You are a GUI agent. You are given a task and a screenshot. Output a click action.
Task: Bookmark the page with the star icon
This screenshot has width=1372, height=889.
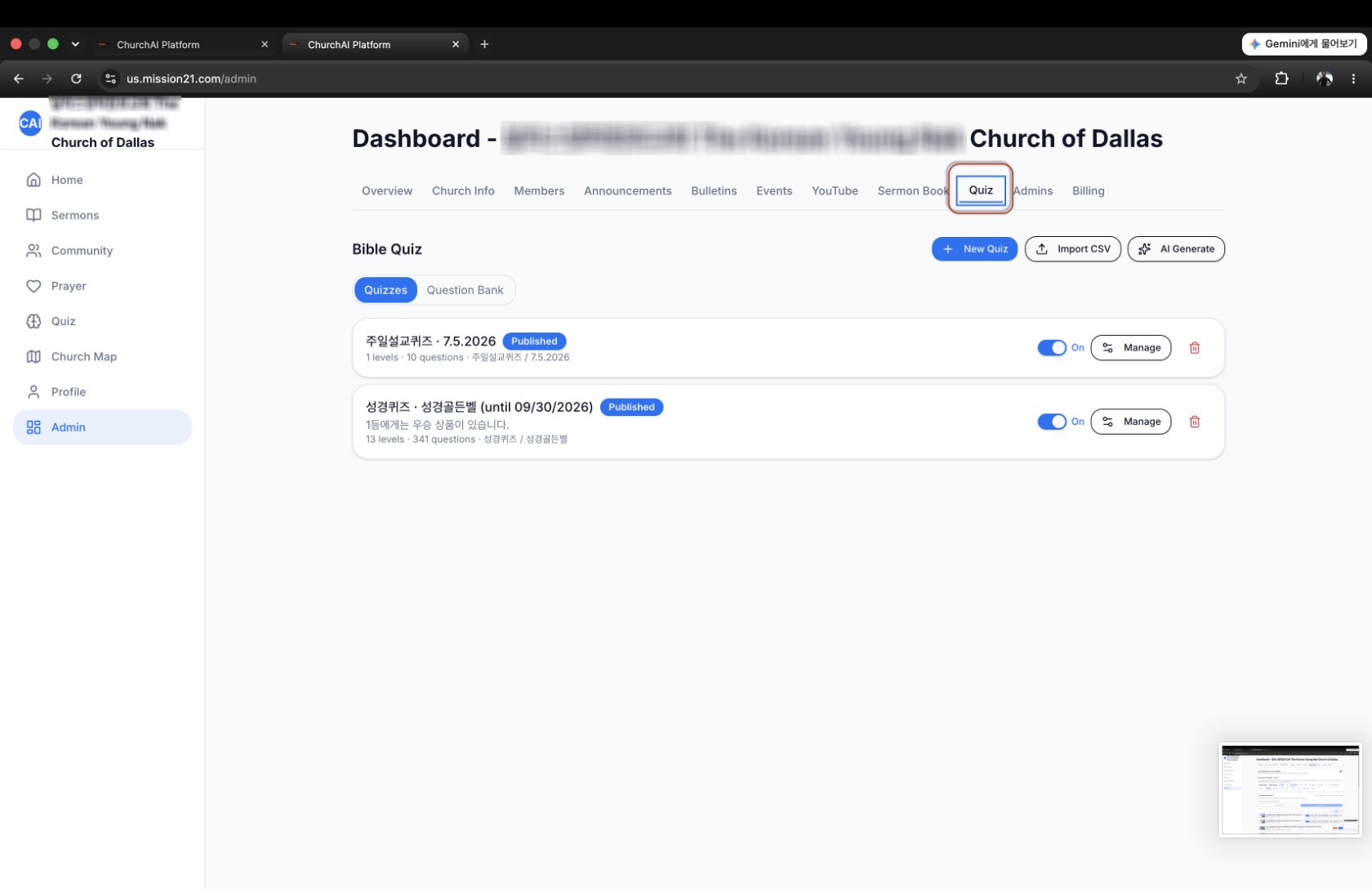[x=1241, y=78]
